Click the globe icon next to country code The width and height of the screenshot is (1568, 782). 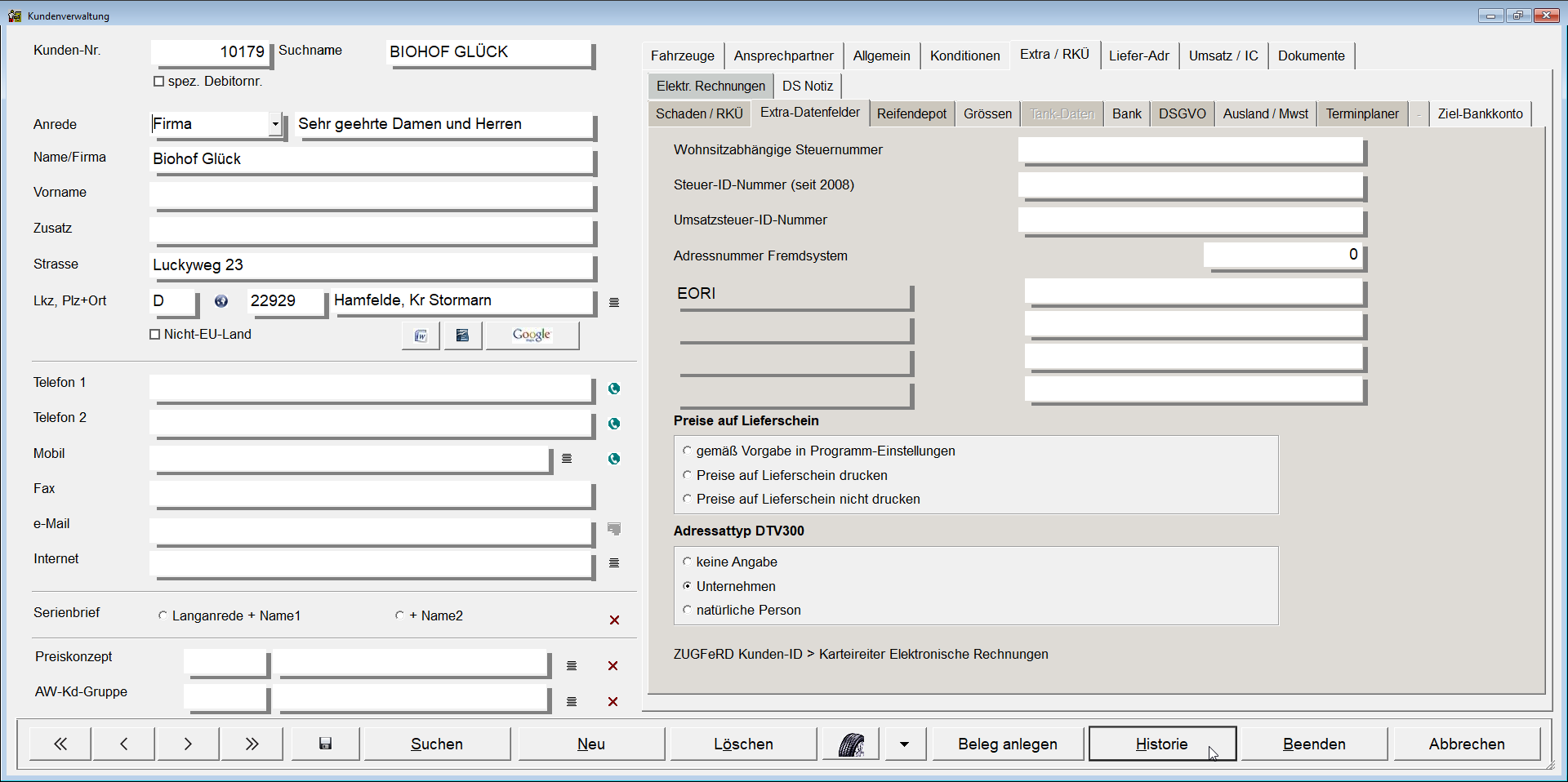(221, 301)
